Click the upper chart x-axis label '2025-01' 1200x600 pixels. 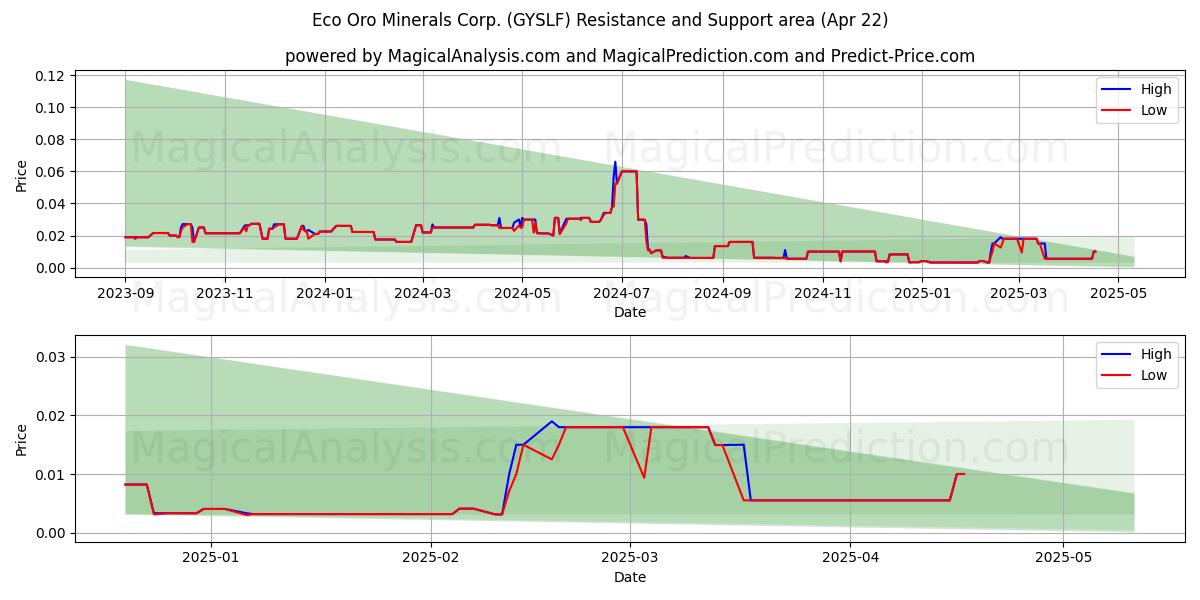pyautogui.click(x=921, y=293)
